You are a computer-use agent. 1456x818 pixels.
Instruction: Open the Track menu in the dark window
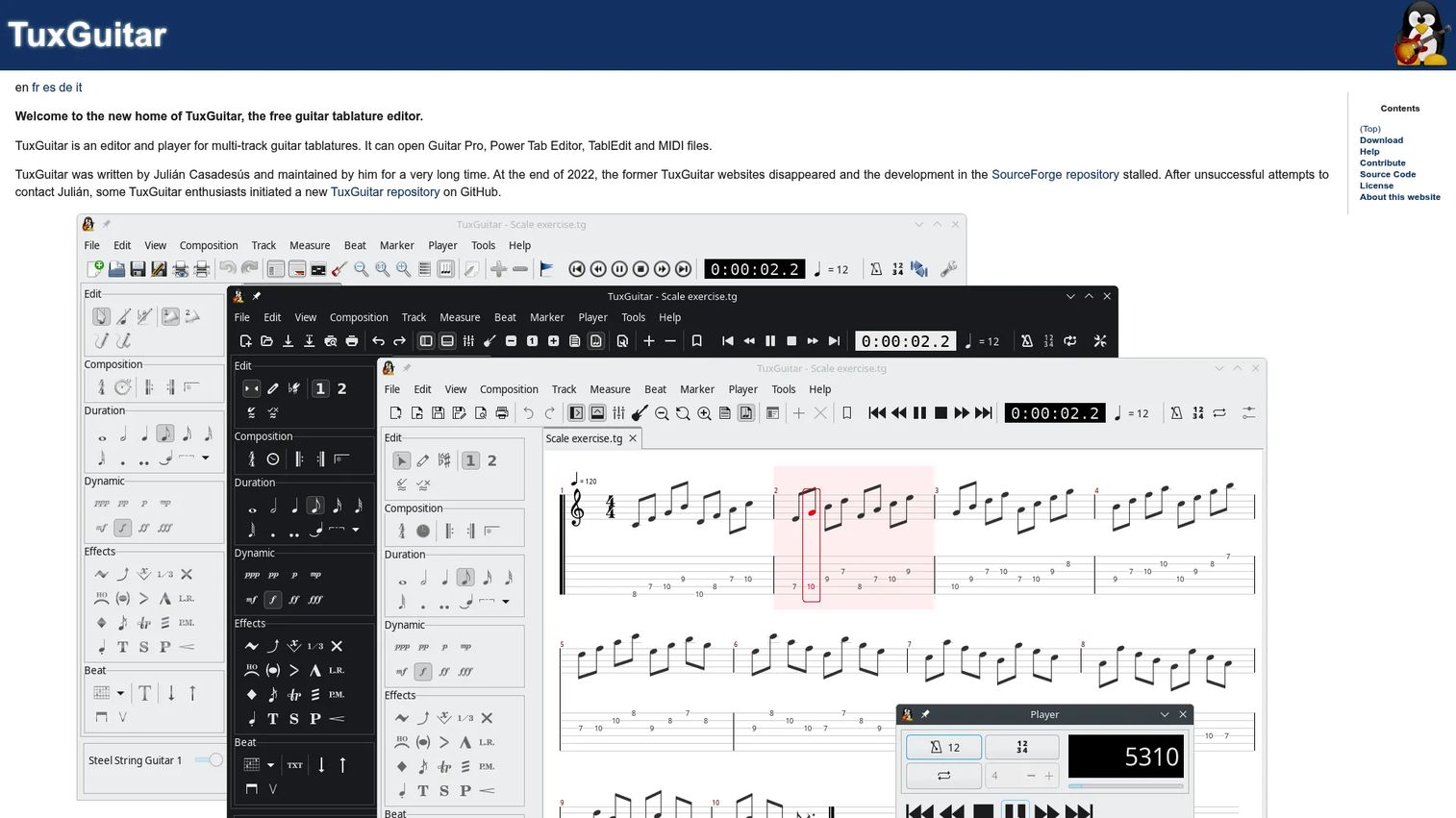point(414,317)
